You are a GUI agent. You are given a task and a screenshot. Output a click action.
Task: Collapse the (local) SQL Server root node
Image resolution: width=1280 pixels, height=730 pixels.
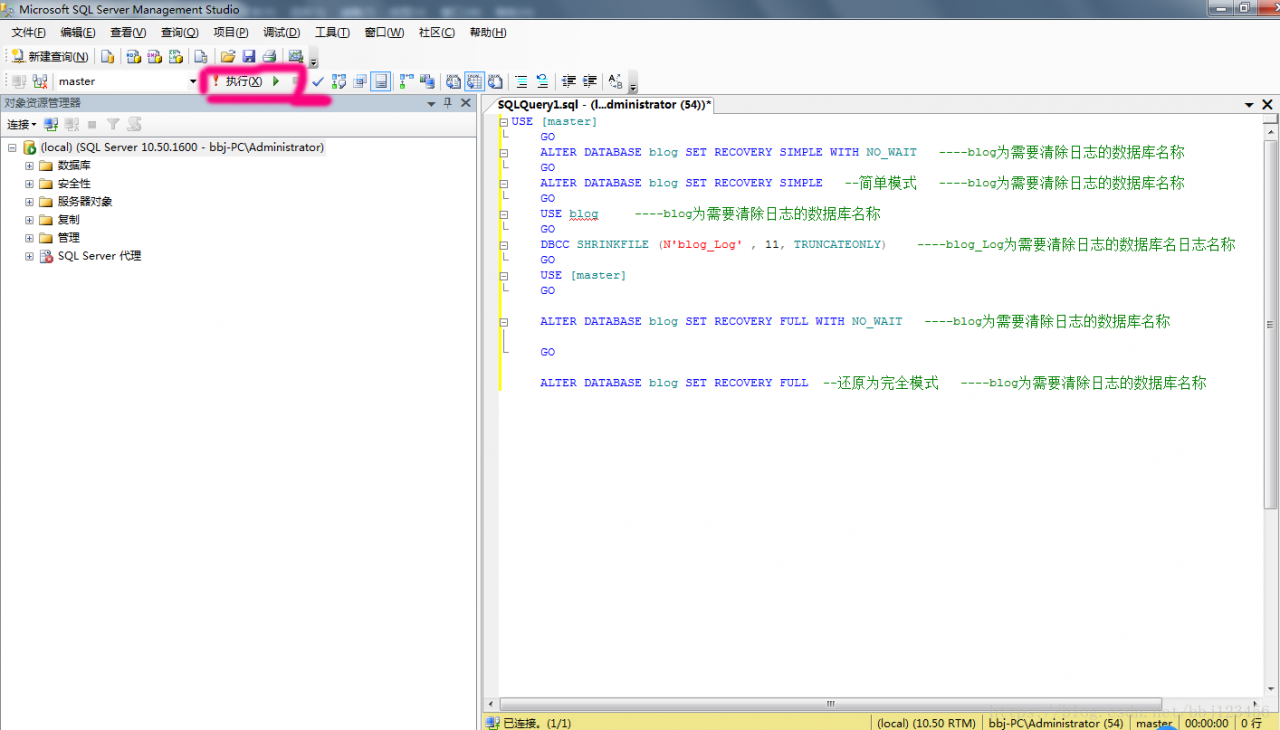12,147
